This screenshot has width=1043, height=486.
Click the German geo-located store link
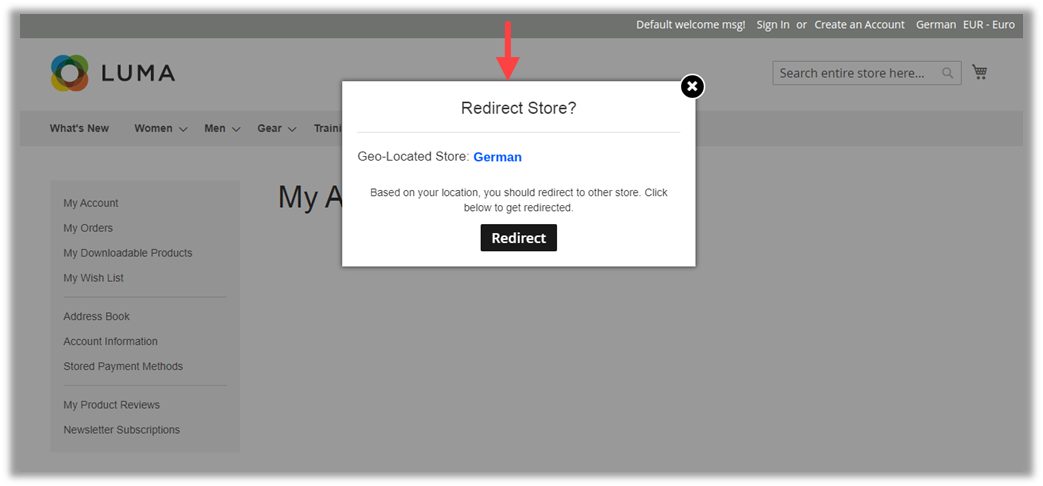click(x=497, y=157)
